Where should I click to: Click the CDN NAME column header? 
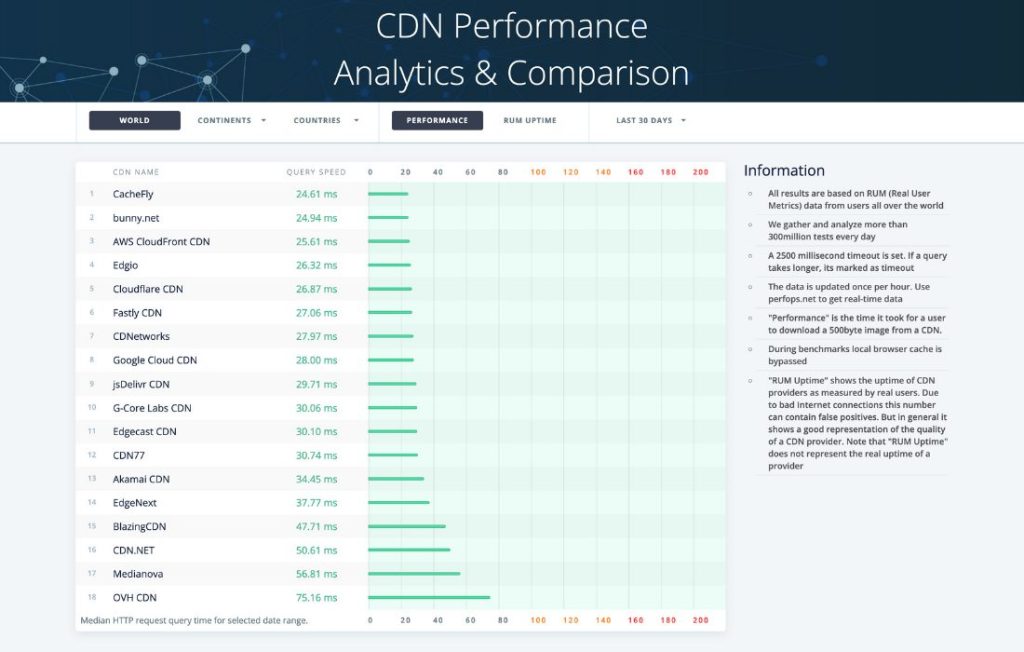tap(136, 172)
